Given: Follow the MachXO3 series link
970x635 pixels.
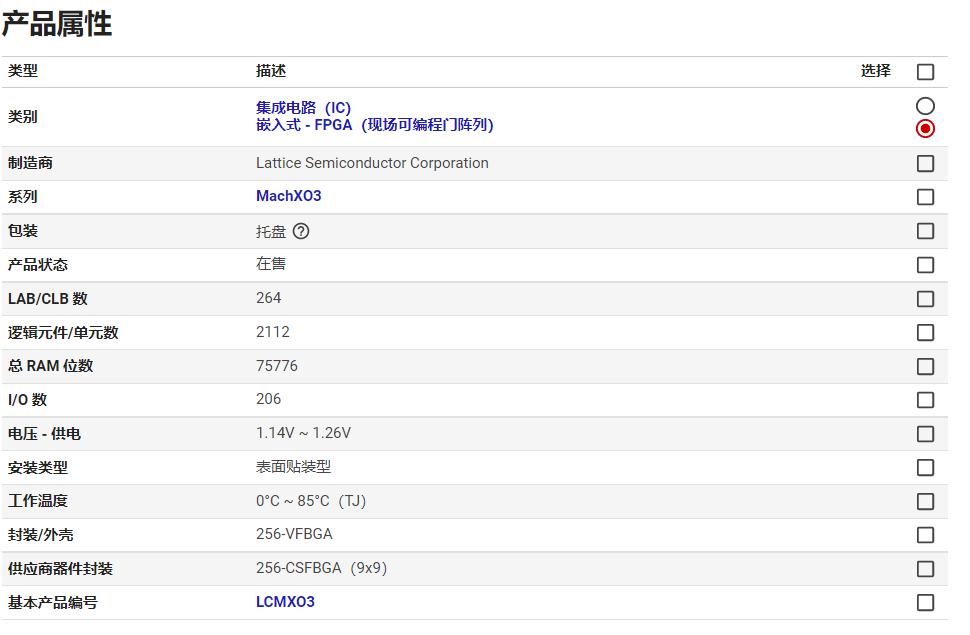Looking at the screenshot, I should 288,196.
